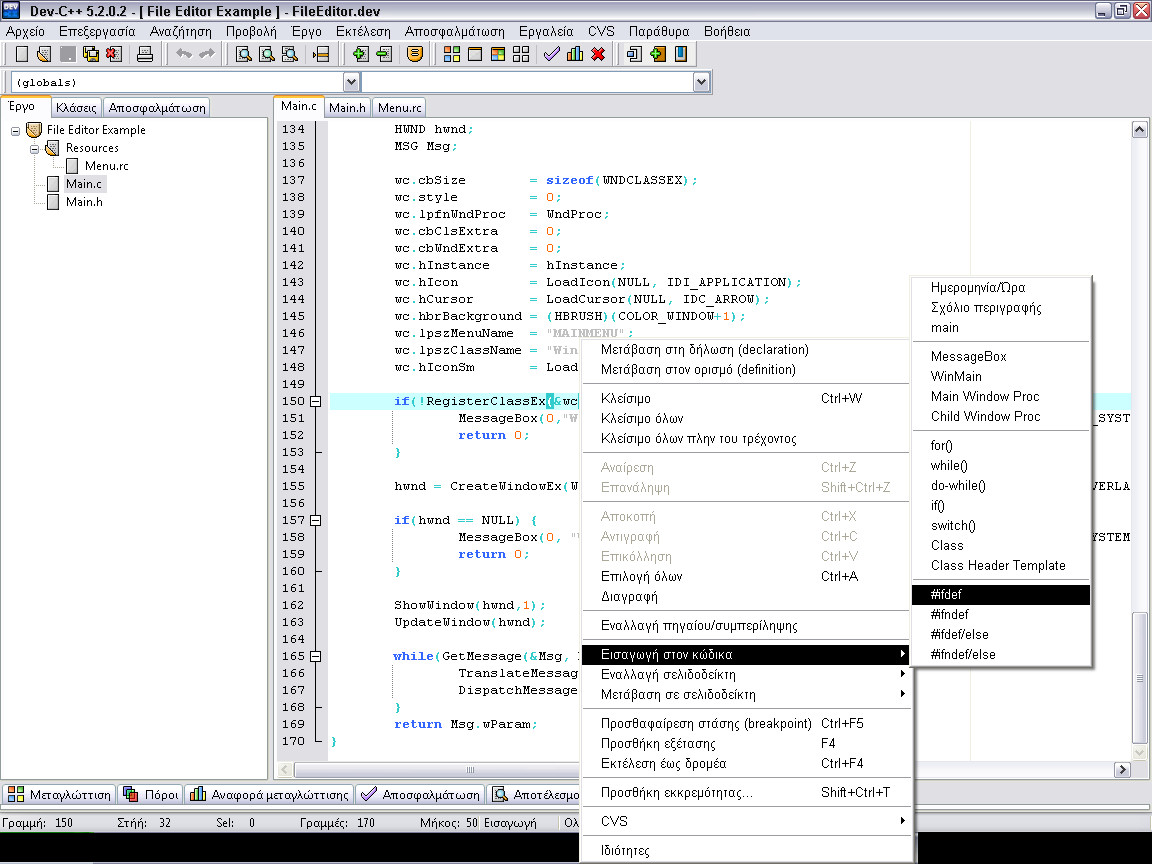Click the Βοήθεια menu

[x=727, y=32]
